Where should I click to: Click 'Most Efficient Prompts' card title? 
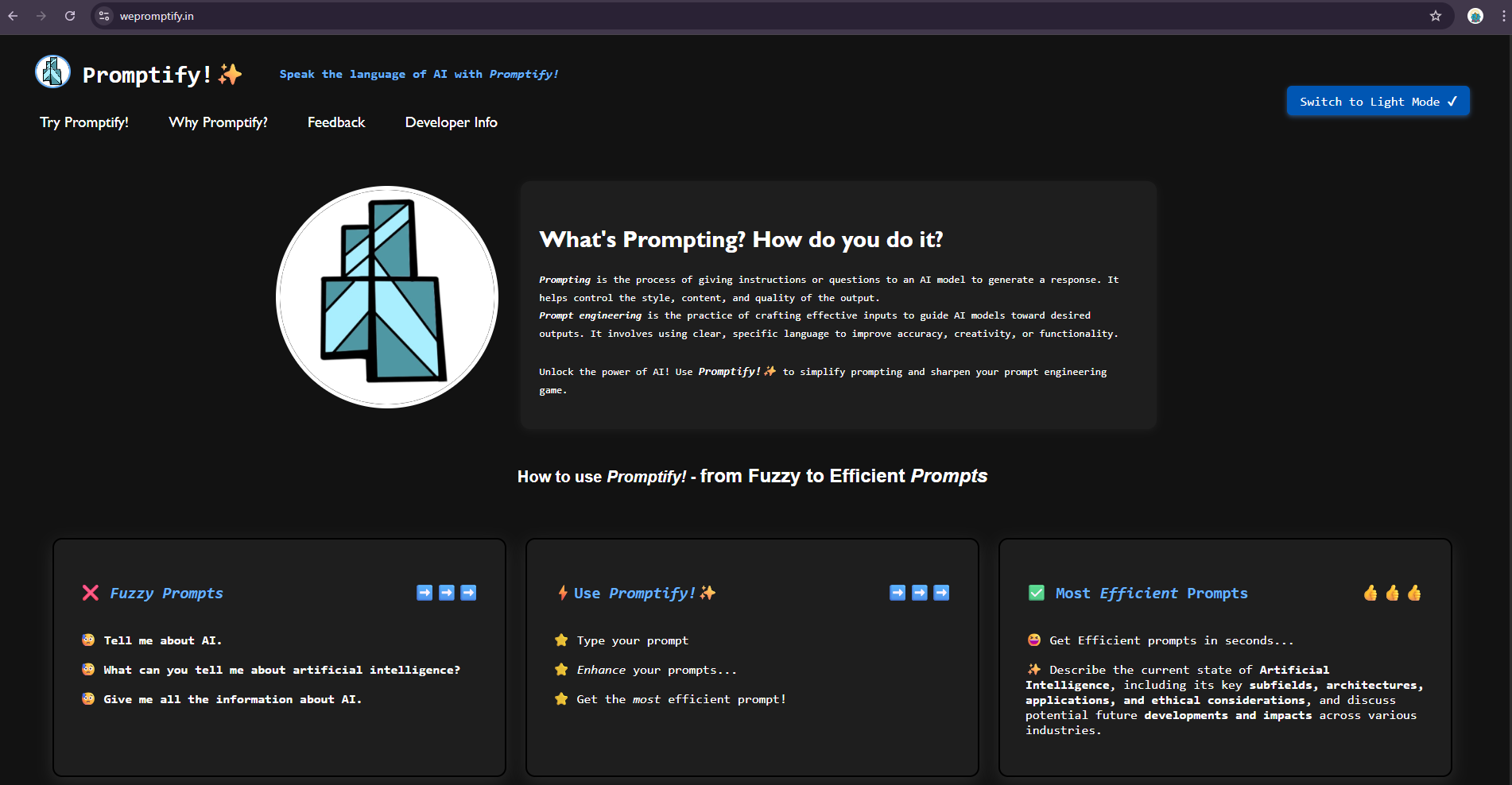coord(1152,593)
